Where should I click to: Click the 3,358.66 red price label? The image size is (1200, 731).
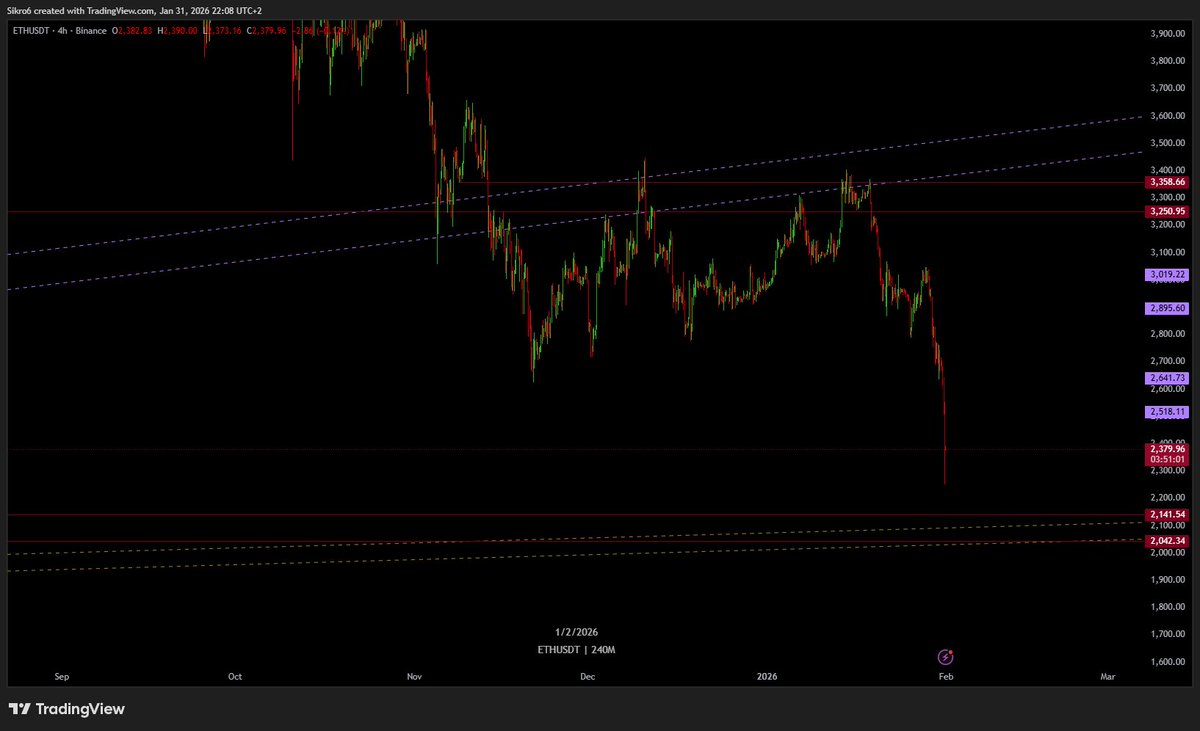(x=1168, y=183)
